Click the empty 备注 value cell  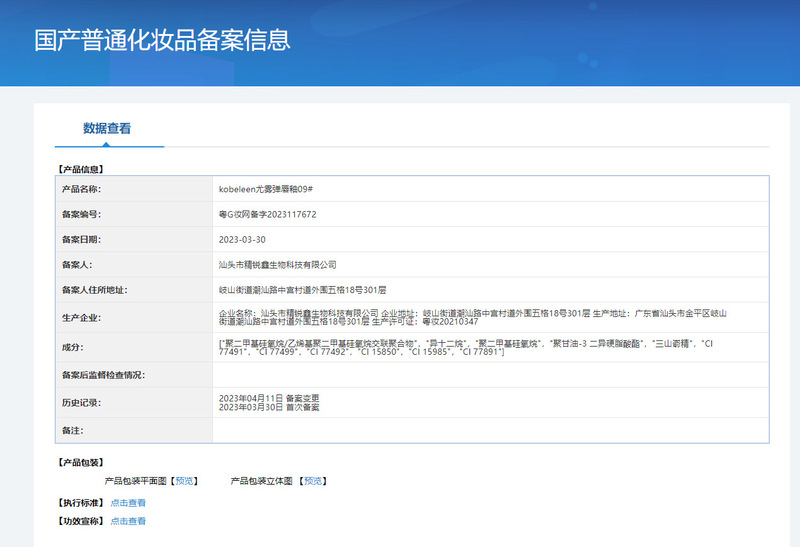(490, 429)
